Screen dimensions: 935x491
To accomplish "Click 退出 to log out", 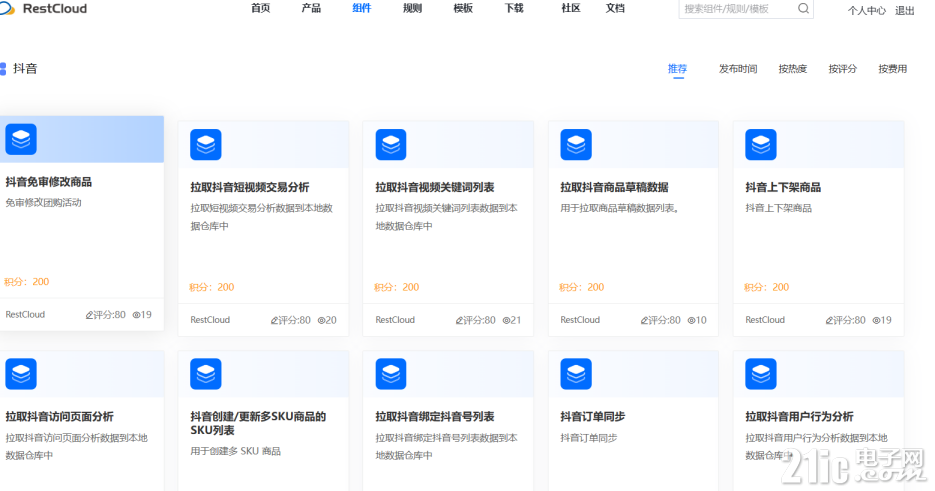I will (x=905, y=10).
